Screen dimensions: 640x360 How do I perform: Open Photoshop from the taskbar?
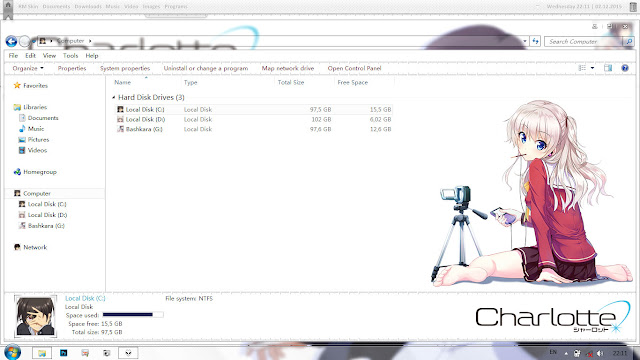pos(64,353)
